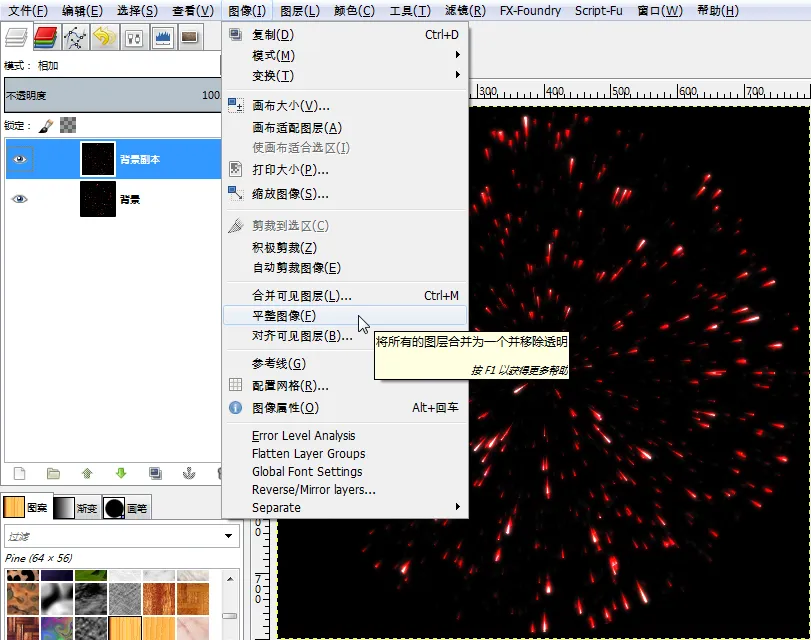Choose Error Level Analysis entry
The image size is (811, 640).
pyautogui.click(x=346, y=436)
